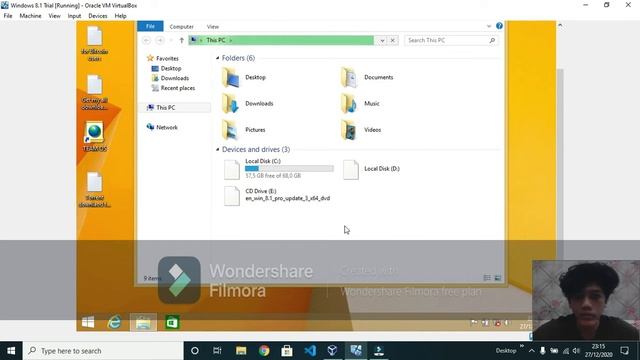The image size is (640, 360).
Task: Click the guest Windows 8.1 Start button
Action: click(88, 322)
